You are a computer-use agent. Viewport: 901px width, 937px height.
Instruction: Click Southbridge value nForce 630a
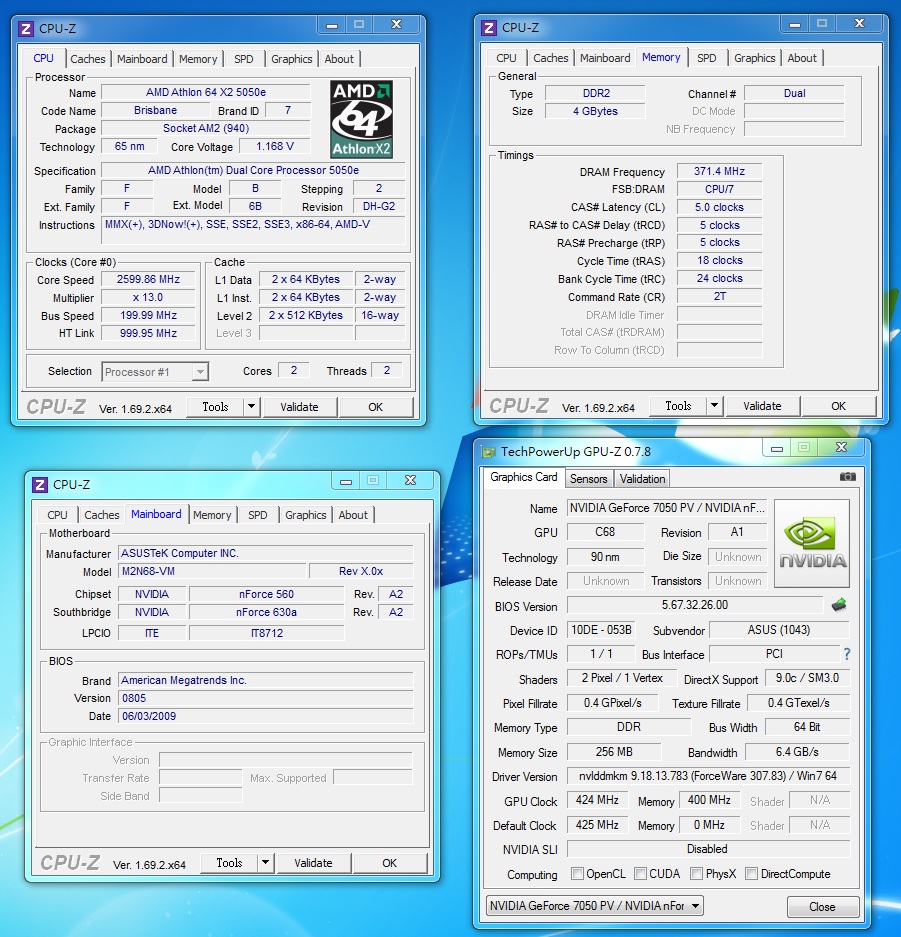coord(266,612)
